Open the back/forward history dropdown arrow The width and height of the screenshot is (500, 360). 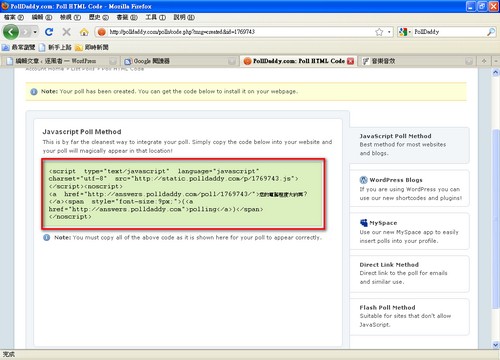(35, 32)
